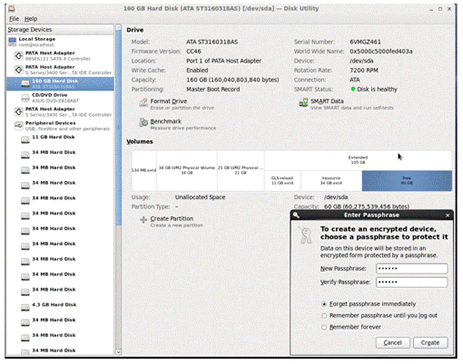Click the Master Boot Record partitioning value
The height and width of the screenshot is (364, 463).
(213, 89)
